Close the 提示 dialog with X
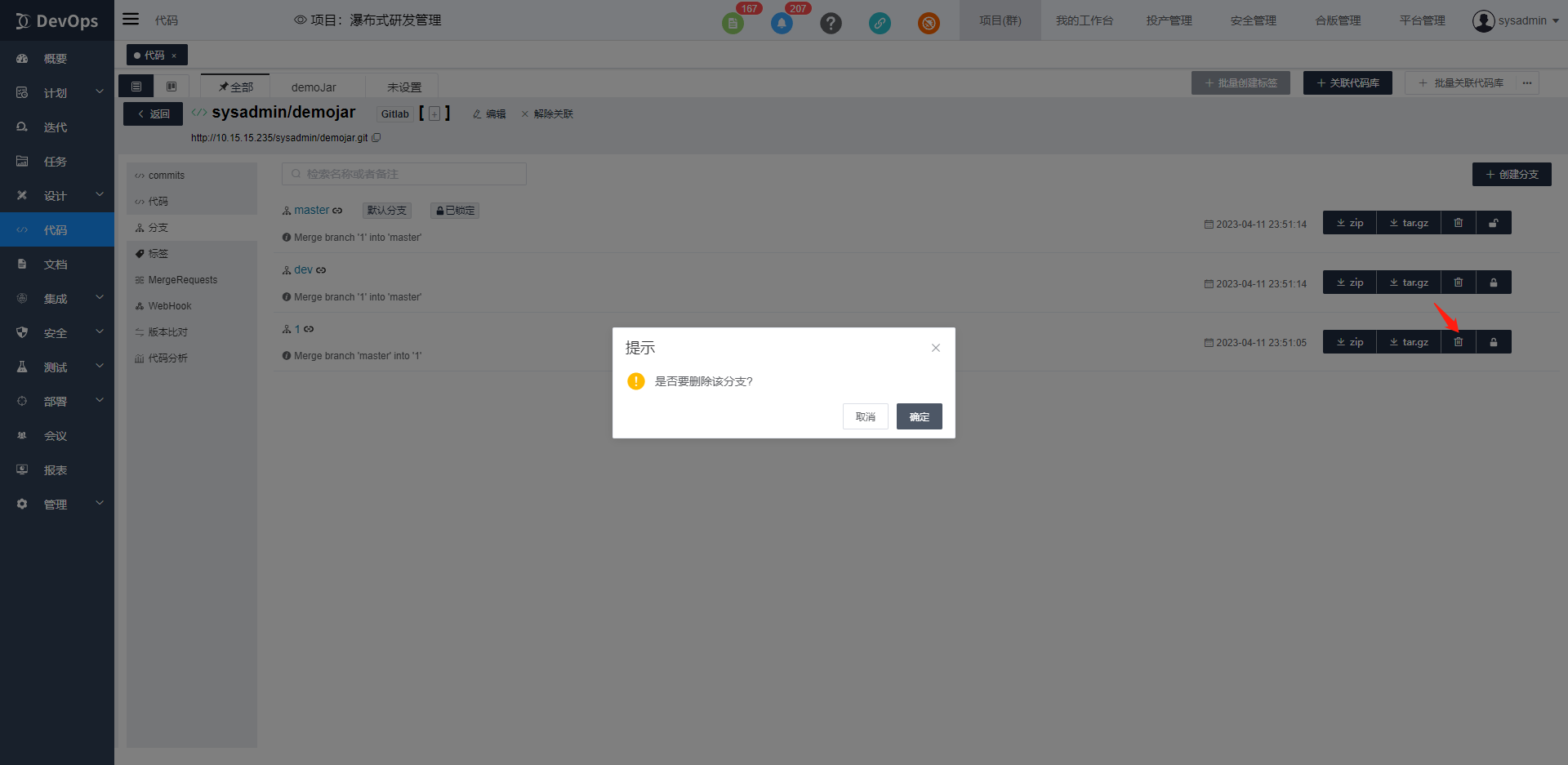 pyautogui.click(x=936, y=348)
